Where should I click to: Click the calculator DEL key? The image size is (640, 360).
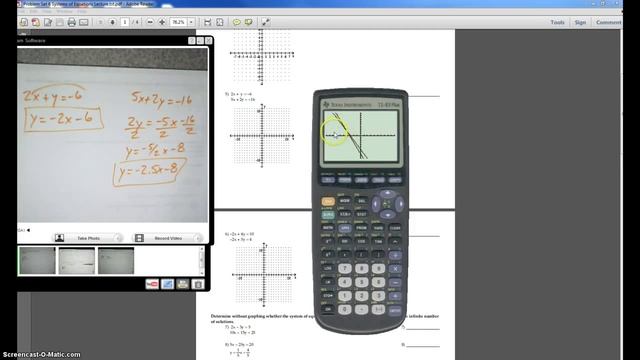tap(362, 201)
